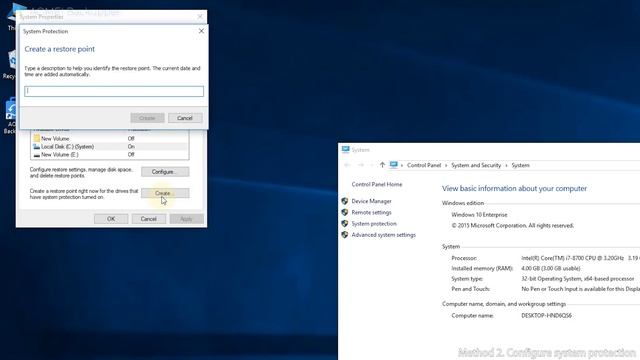Select Local Disk (C:) (System) drive row

109,147
